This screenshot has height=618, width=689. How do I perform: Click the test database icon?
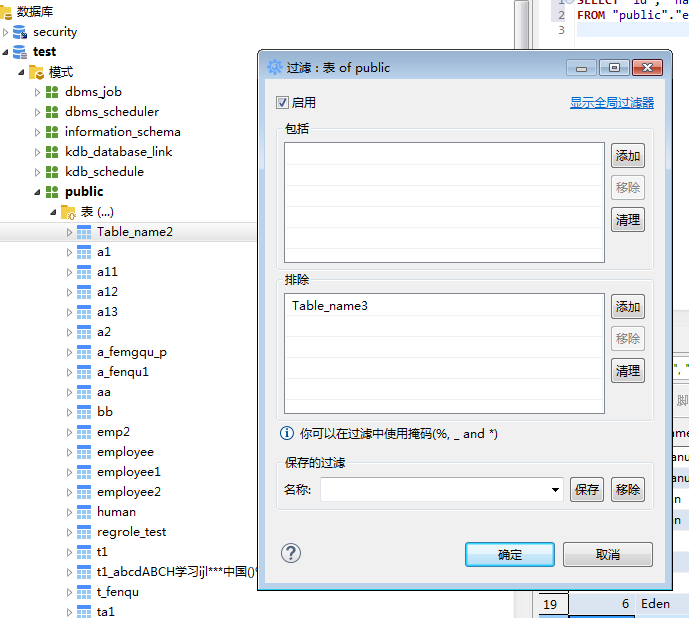click(x=20, y=52)
